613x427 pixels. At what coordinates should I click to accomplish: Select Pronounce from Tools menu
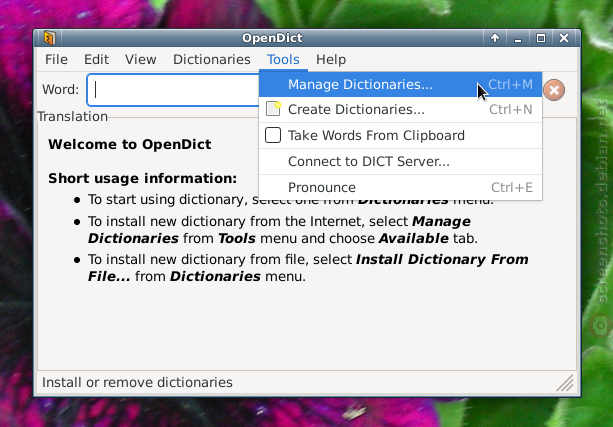(x=400, y=188)
